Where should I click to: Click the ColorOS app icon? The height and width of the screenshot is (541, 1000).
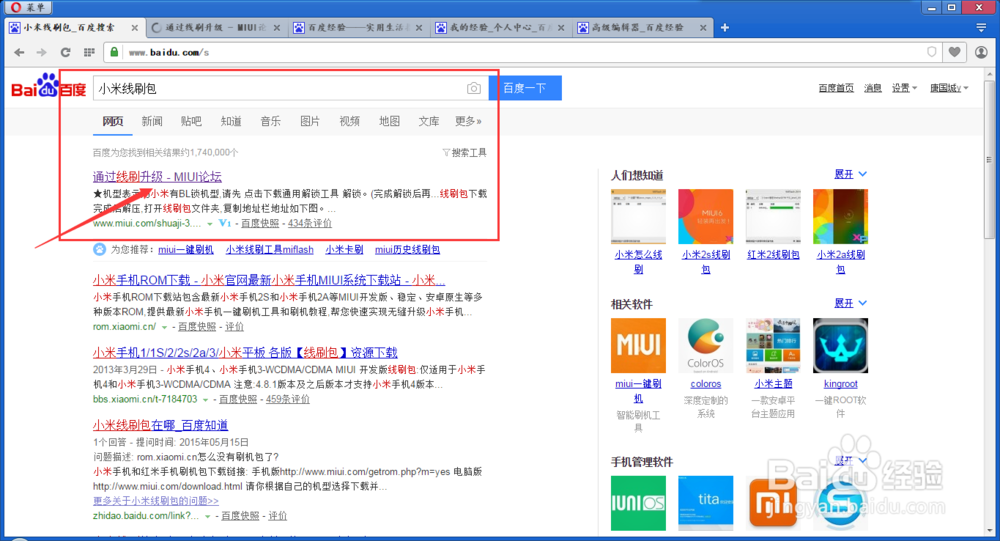pyautogui.click(x=705, y=345)
